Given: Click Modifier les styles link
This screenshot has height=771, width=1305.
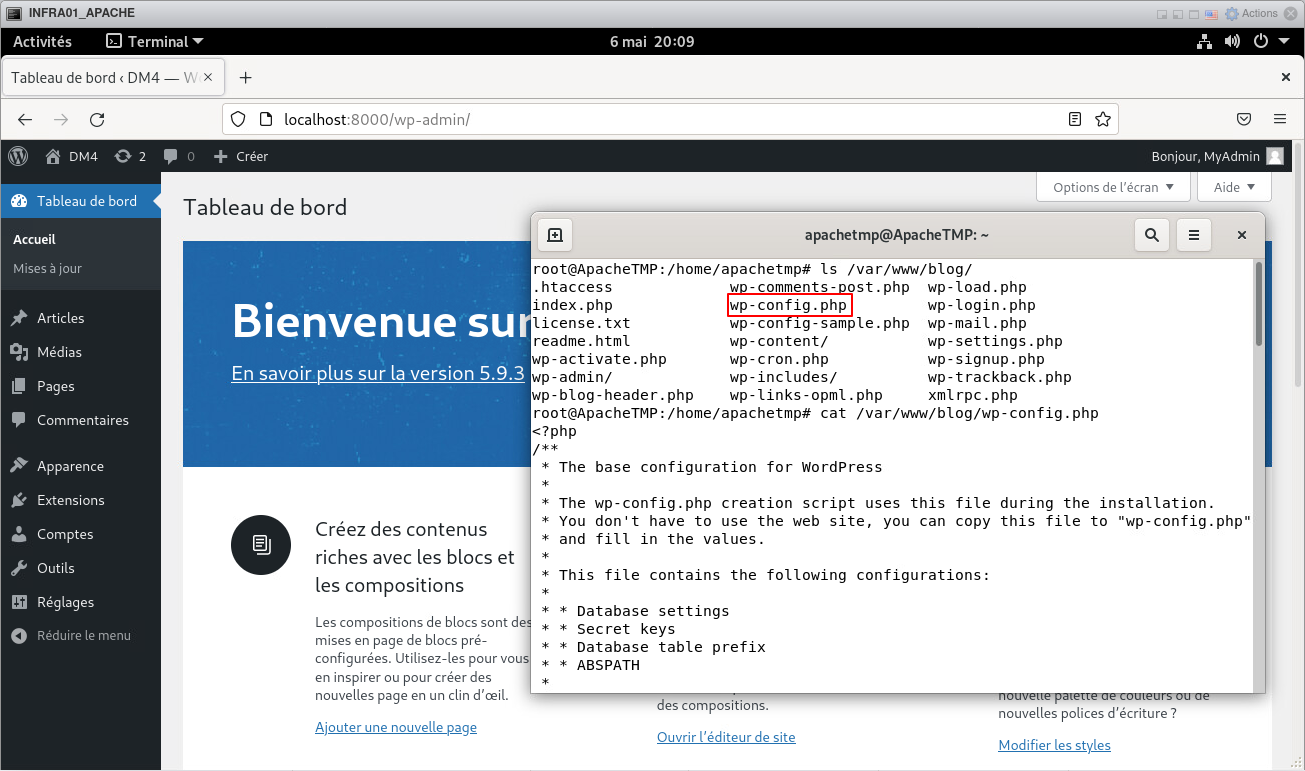Looking at the screenshot, I should pyautogui.click(x=1054, y=745).
